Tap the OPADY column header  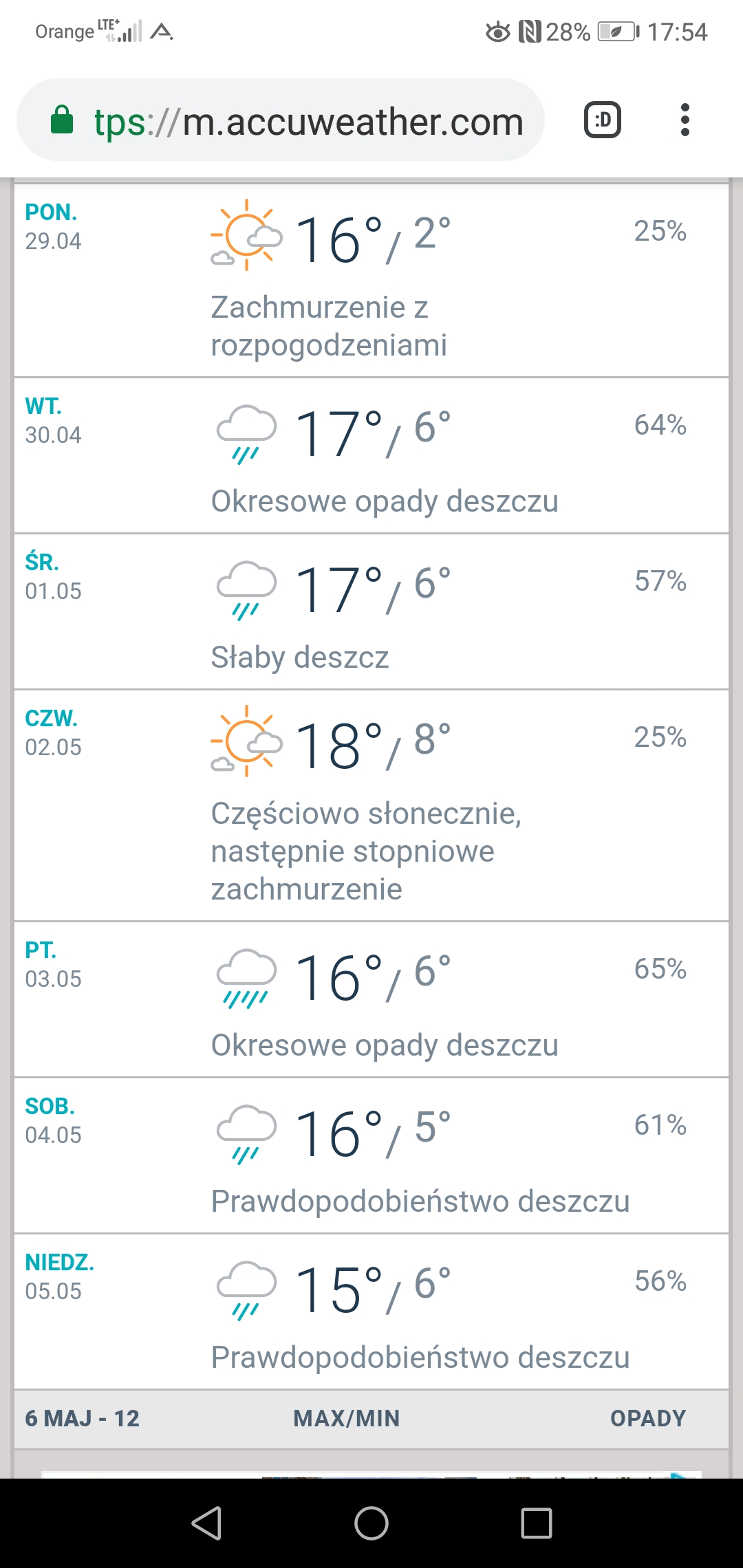coord(648,1418)
